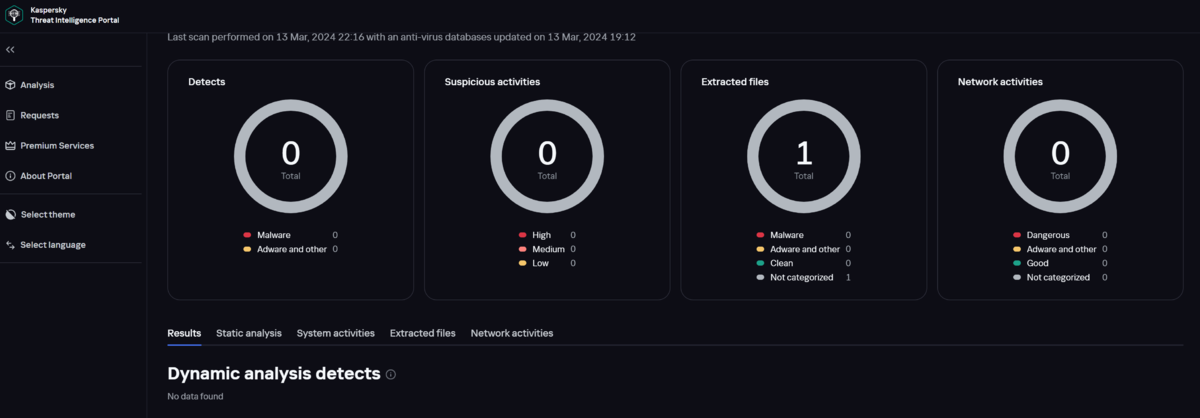Click the Kaspersky logo icon
This screenshot has width=1200, height=418.
pos(16,14)
